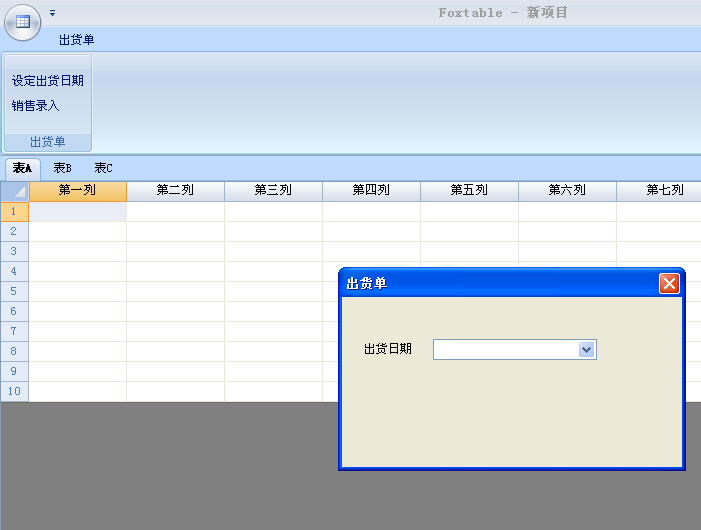Click 设定出货日期 in the ribbon
Image resolution: width=701 pixels, height=530 pixels.
pyautogui.click(x=47, y=80)
